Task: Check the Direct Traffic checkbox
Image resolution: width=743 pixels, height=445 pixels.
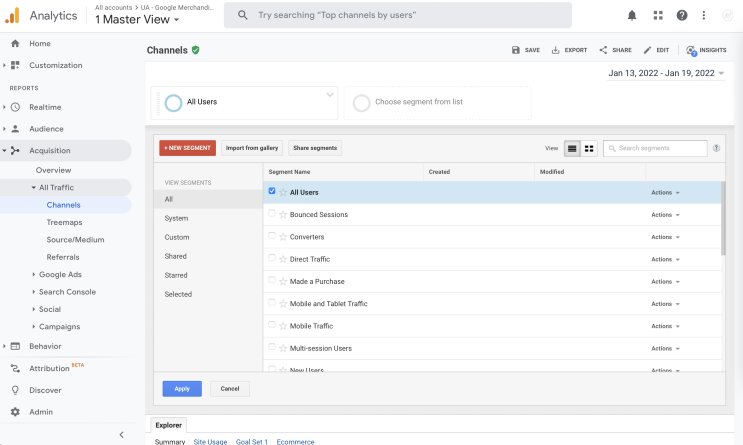Action: pyautogui.click(x=272, y=258)
